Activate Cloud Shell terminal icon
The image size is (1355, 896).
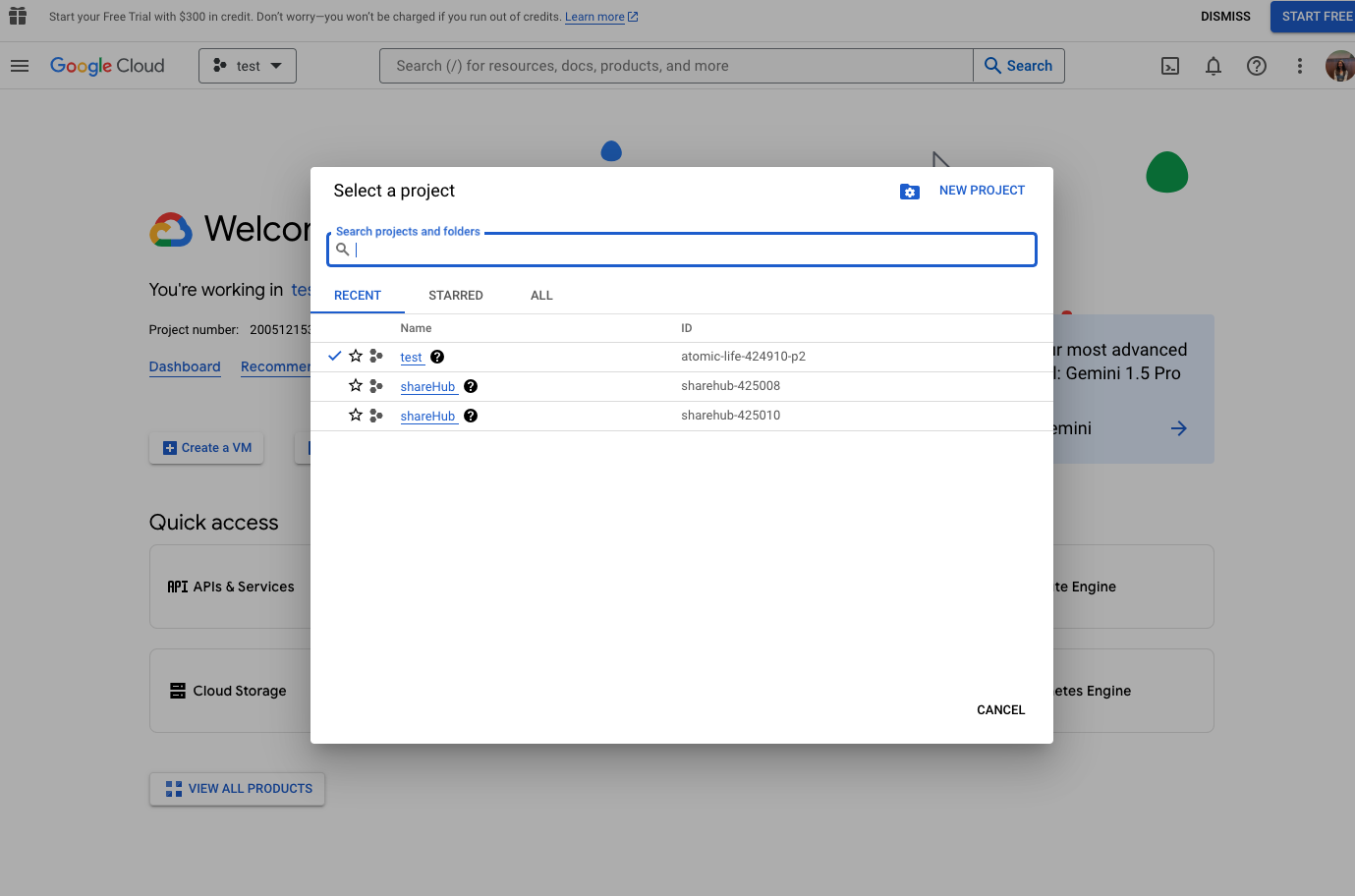click(1170, 66)
